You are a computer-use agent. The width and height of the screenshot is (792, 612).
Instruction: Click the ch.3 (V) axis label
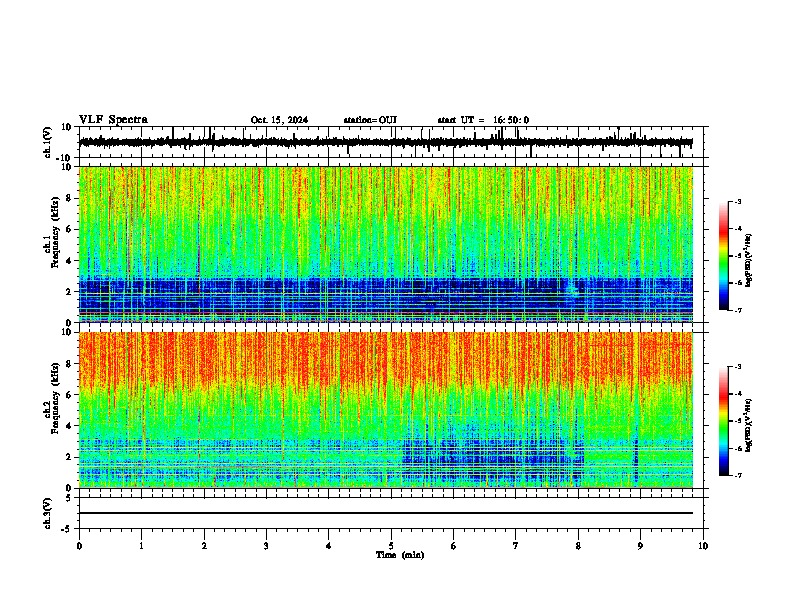(48, 513)
